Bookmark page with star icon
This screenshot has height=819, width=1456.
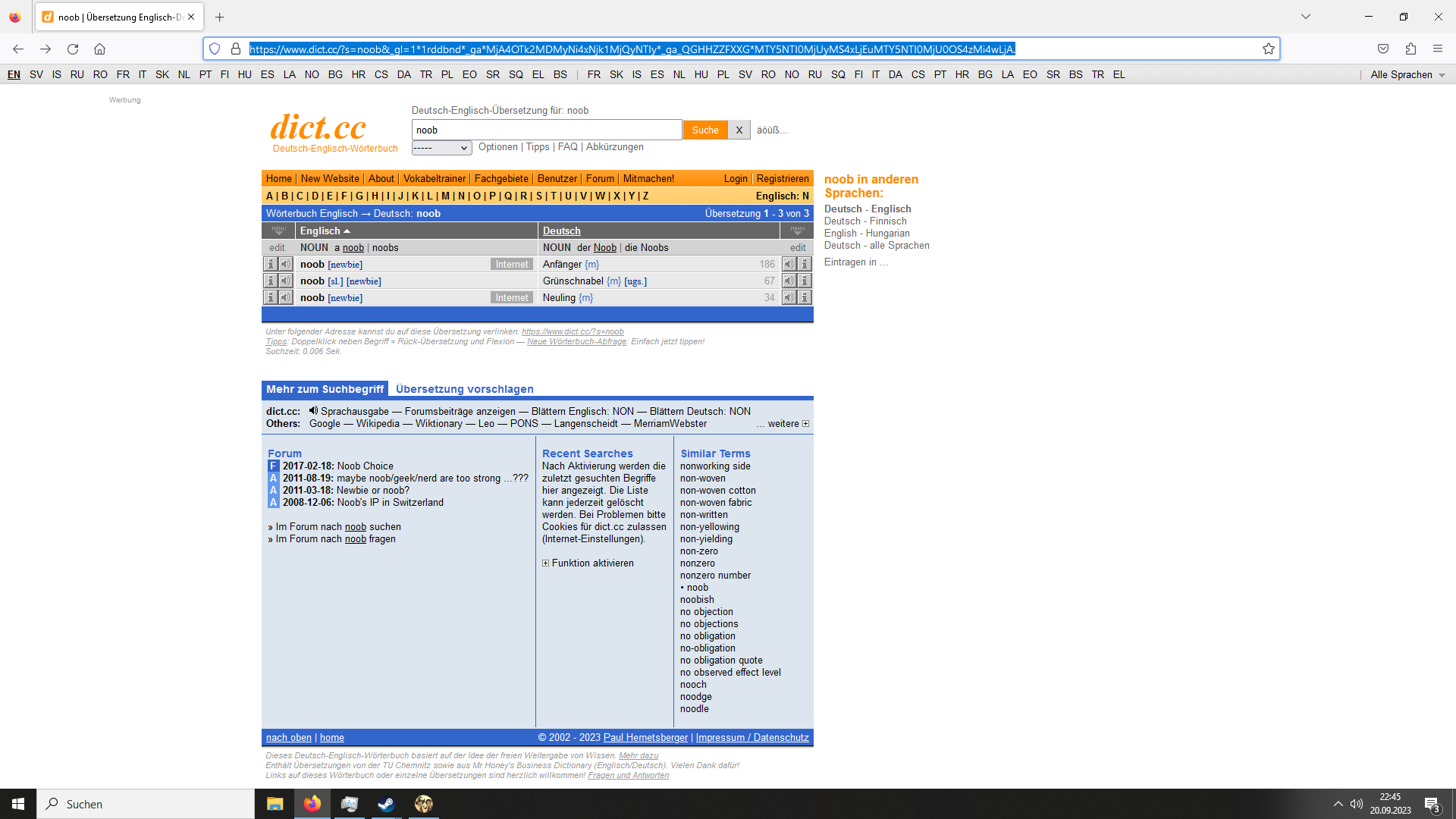tap(1268, 49)
